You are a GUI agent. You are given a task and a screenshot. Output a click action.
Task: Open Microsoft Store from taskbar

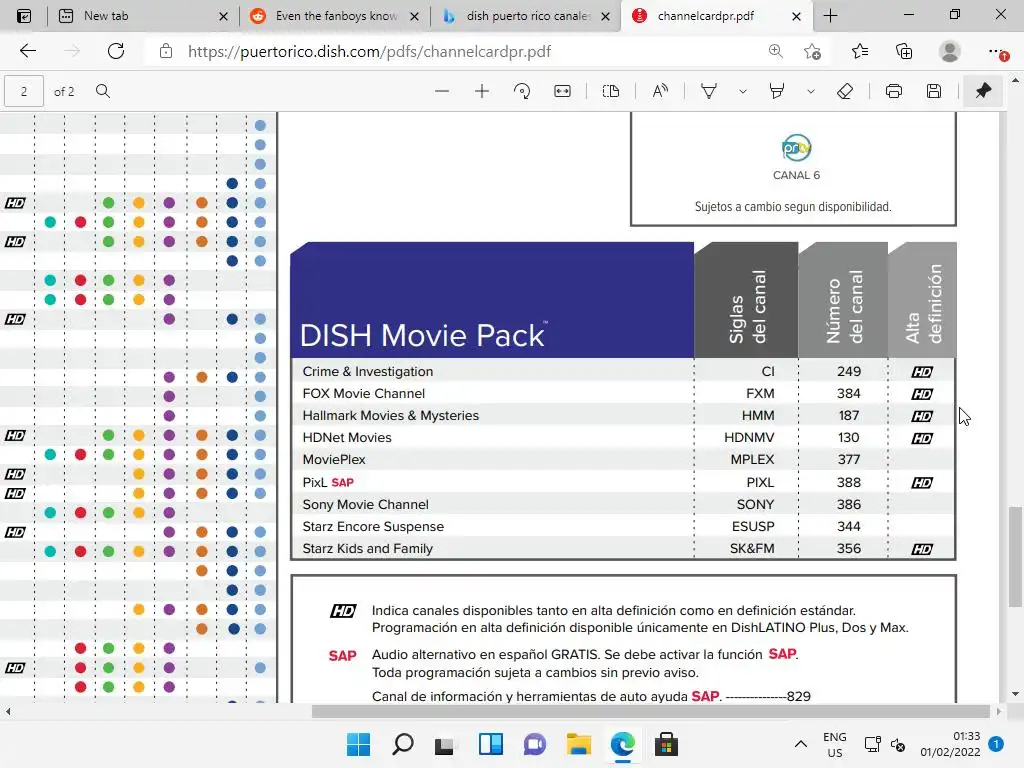666,744
